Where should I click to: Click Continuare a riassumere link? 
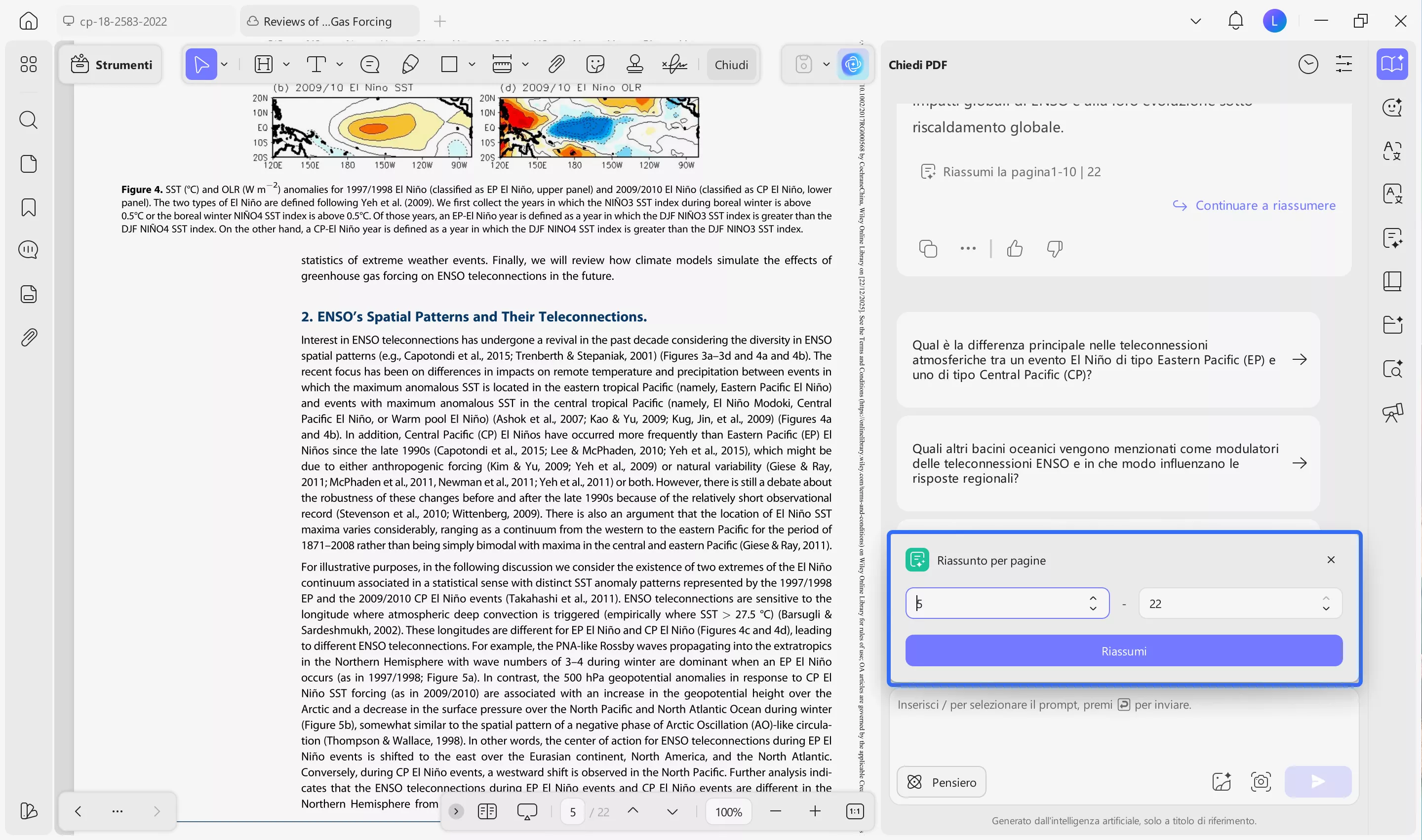(1264, 205)
